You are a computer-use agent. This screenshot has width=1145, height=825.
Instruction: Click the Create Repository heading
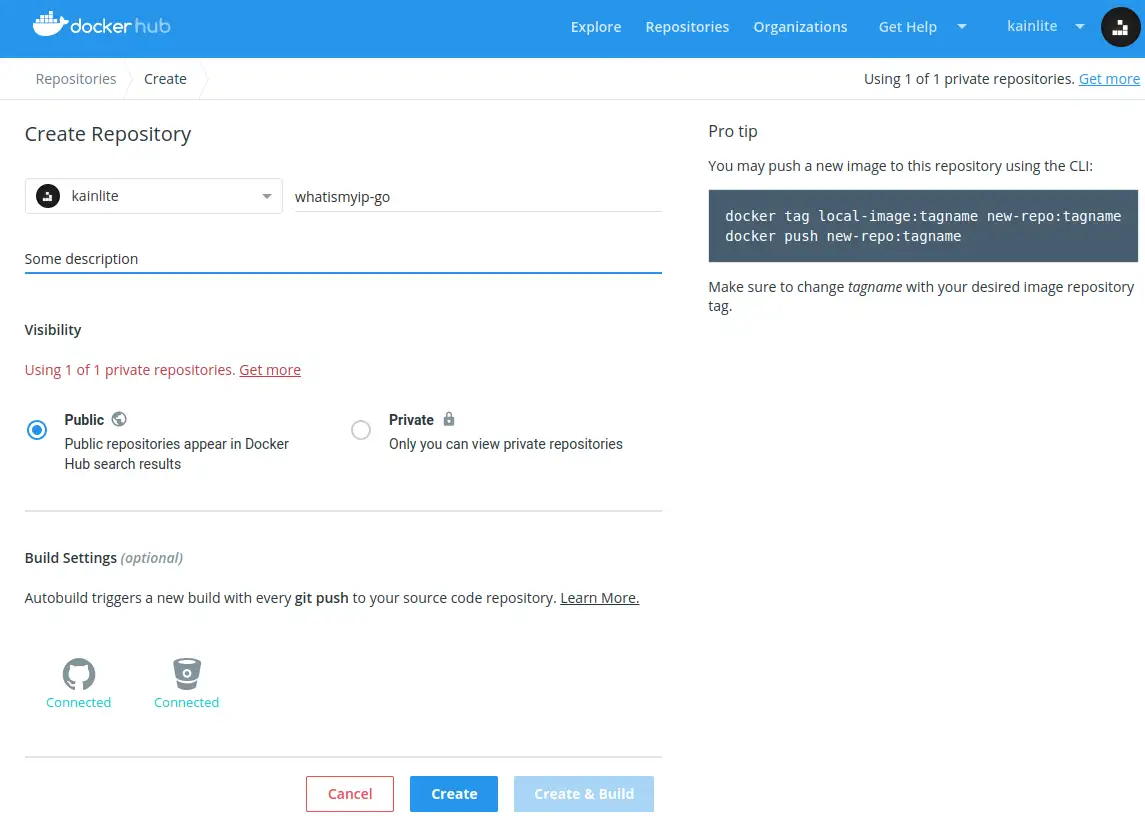point(108,134)
